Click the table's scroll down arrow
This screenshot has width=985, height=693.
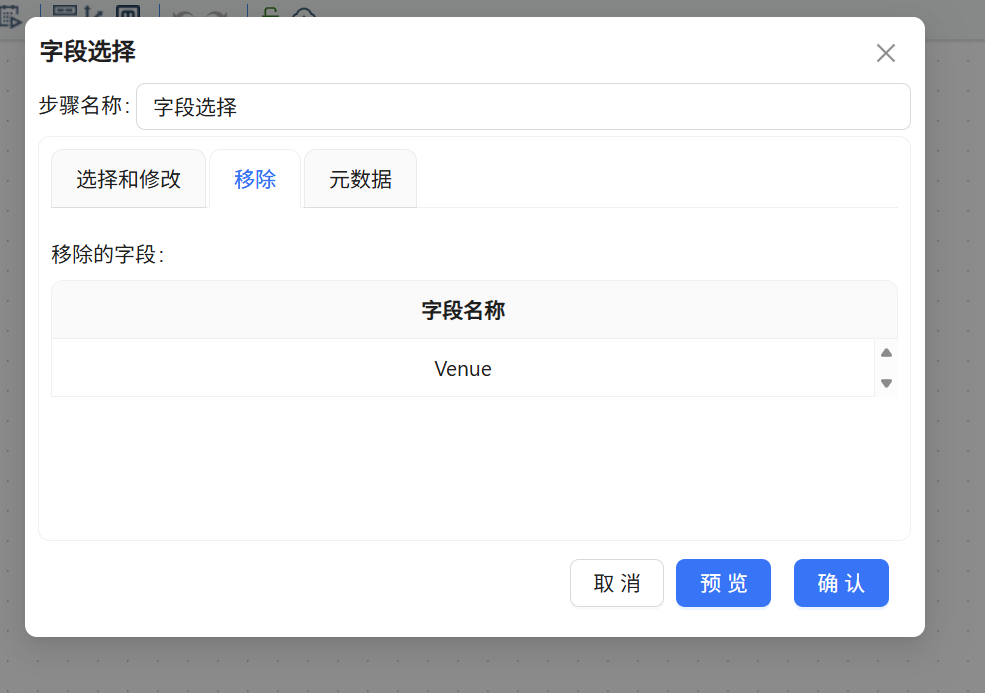pos(886,383)
